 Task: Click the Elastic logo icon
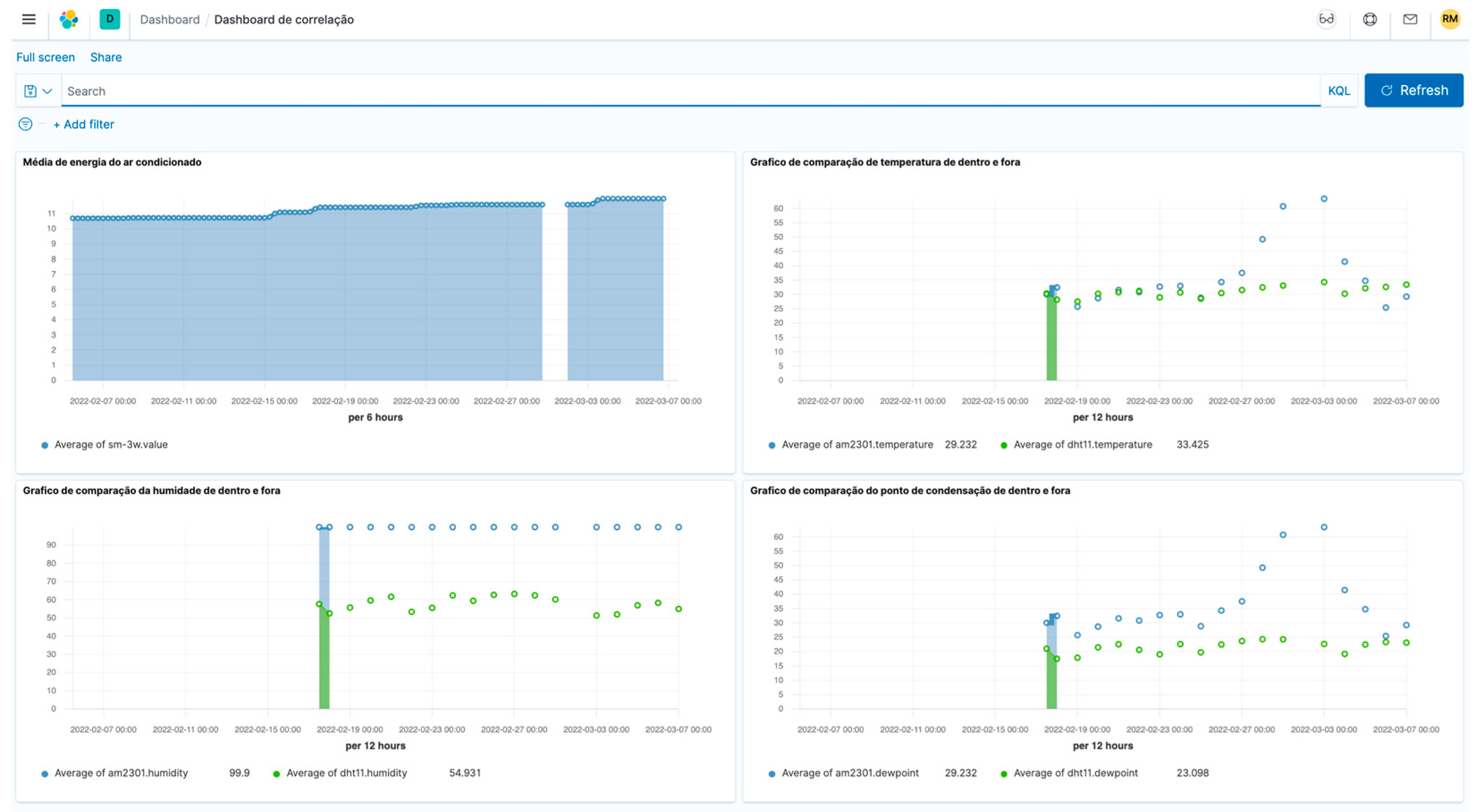click(x=69, y=20)
